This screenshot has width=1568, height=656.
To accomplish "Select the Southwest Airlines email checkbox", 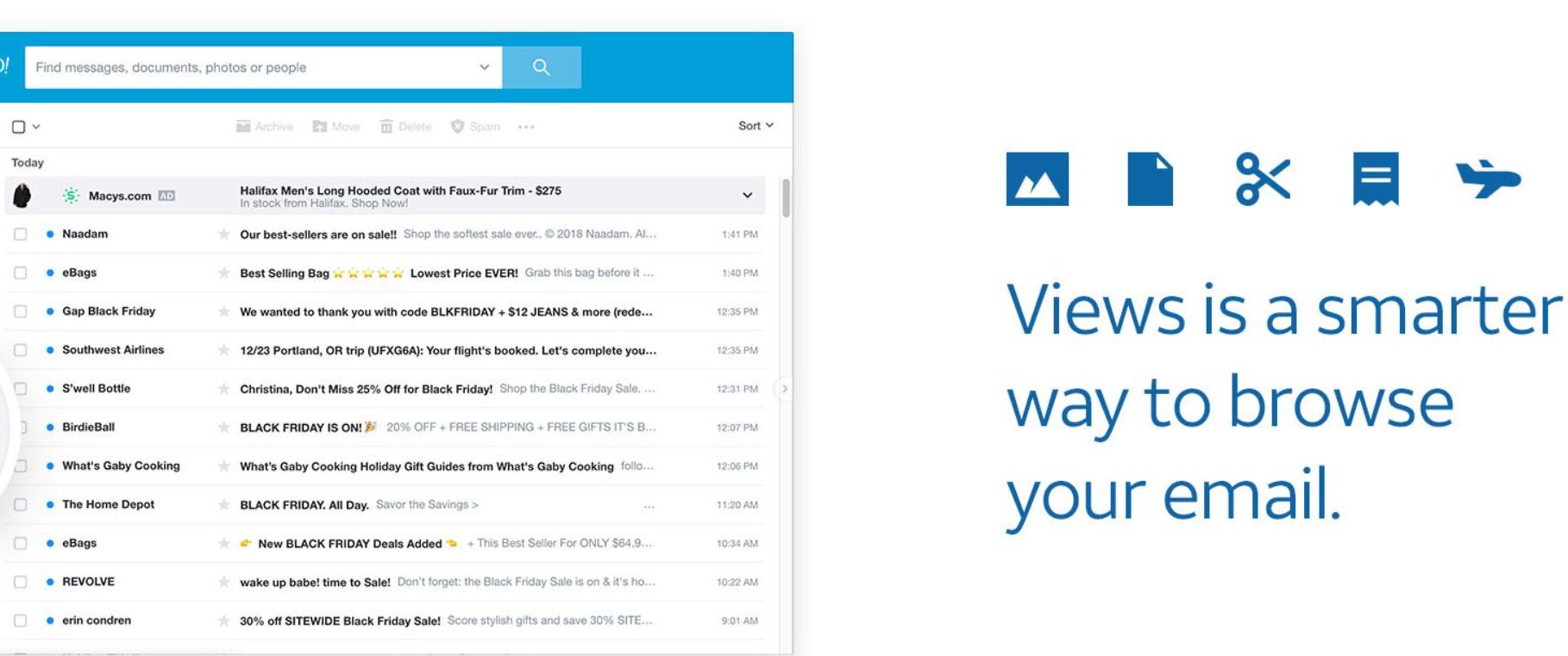I will [x=20, y=350].
